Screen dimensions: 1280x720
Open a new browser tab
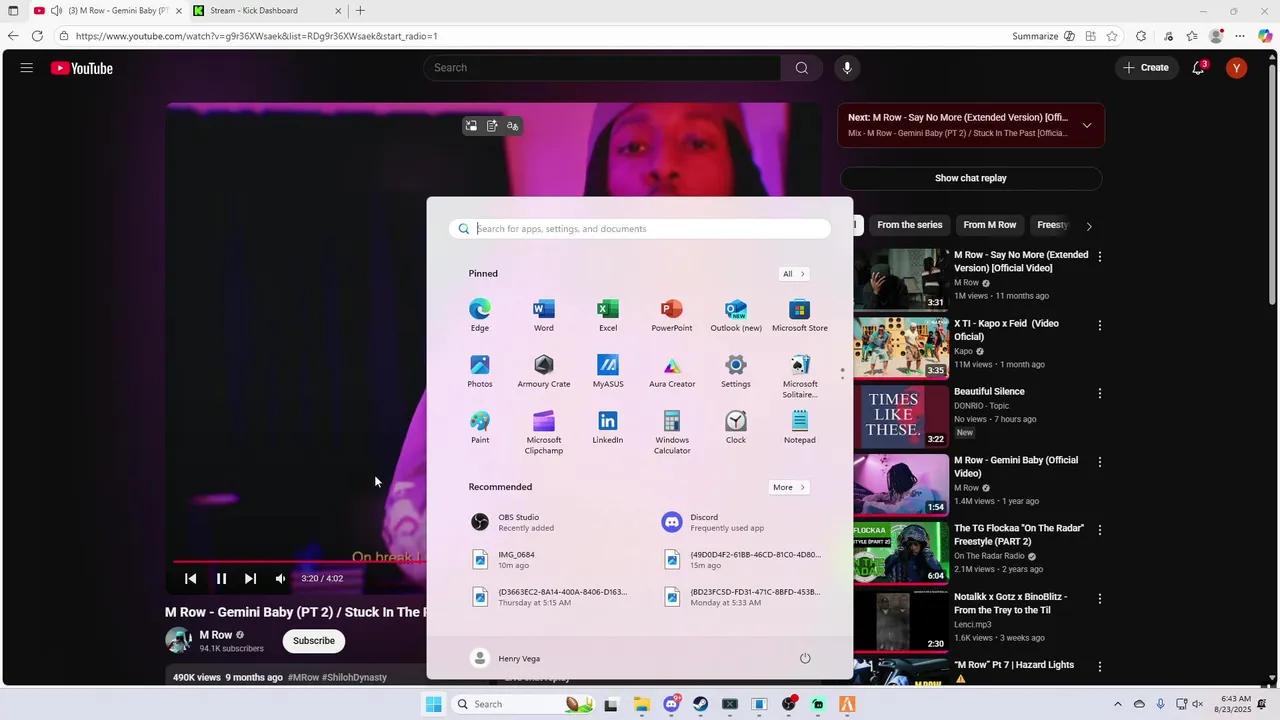tap(360, 11)
